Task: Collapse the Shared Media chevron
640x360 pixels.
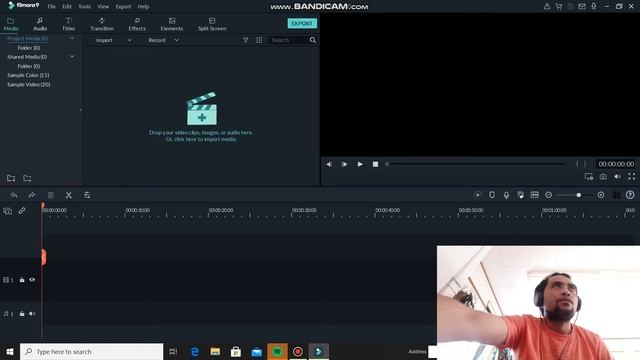Action: tap(72, 57)
